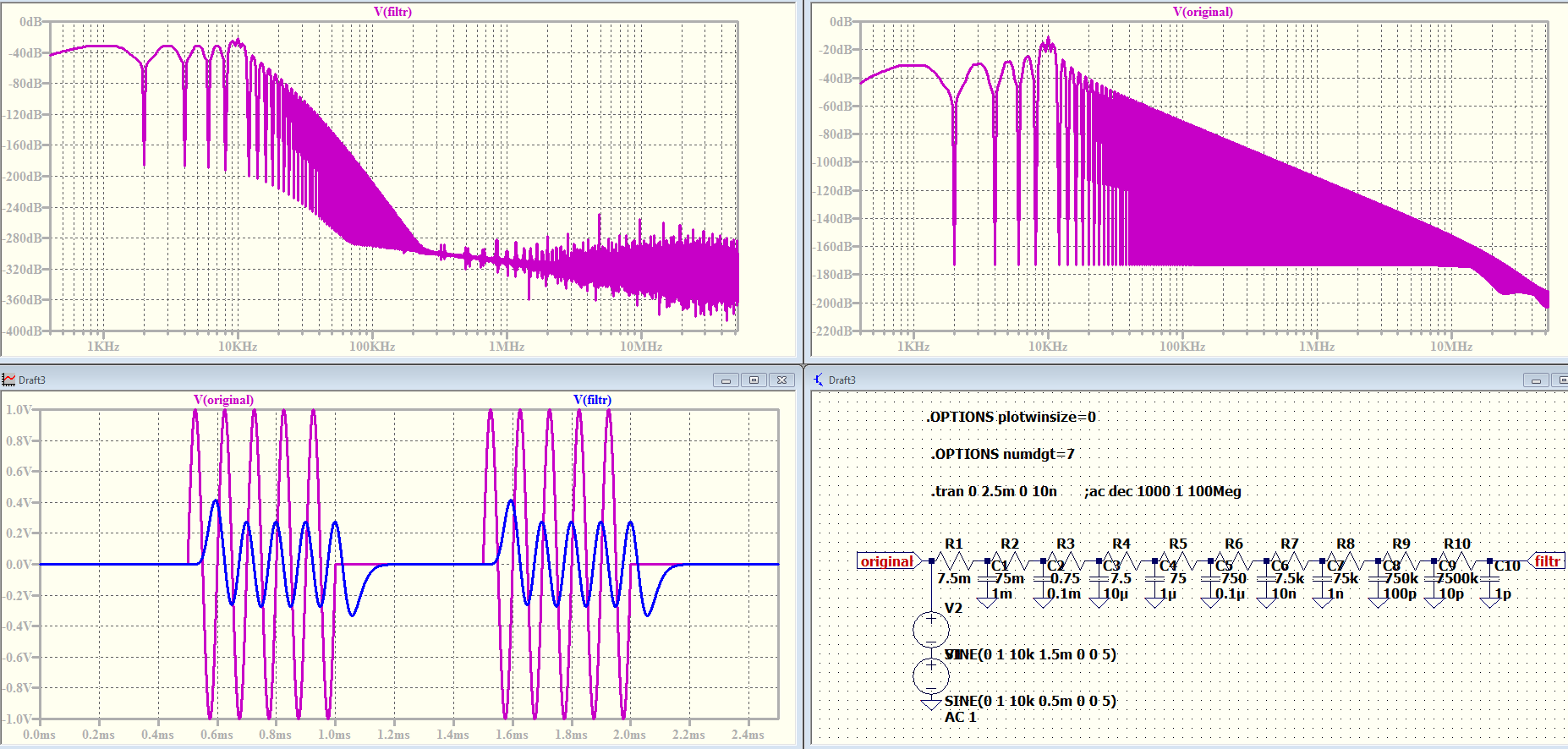The image size is (1568, 749).
Task: Click the 'R3' reference designator
Action: point(1065,544)
